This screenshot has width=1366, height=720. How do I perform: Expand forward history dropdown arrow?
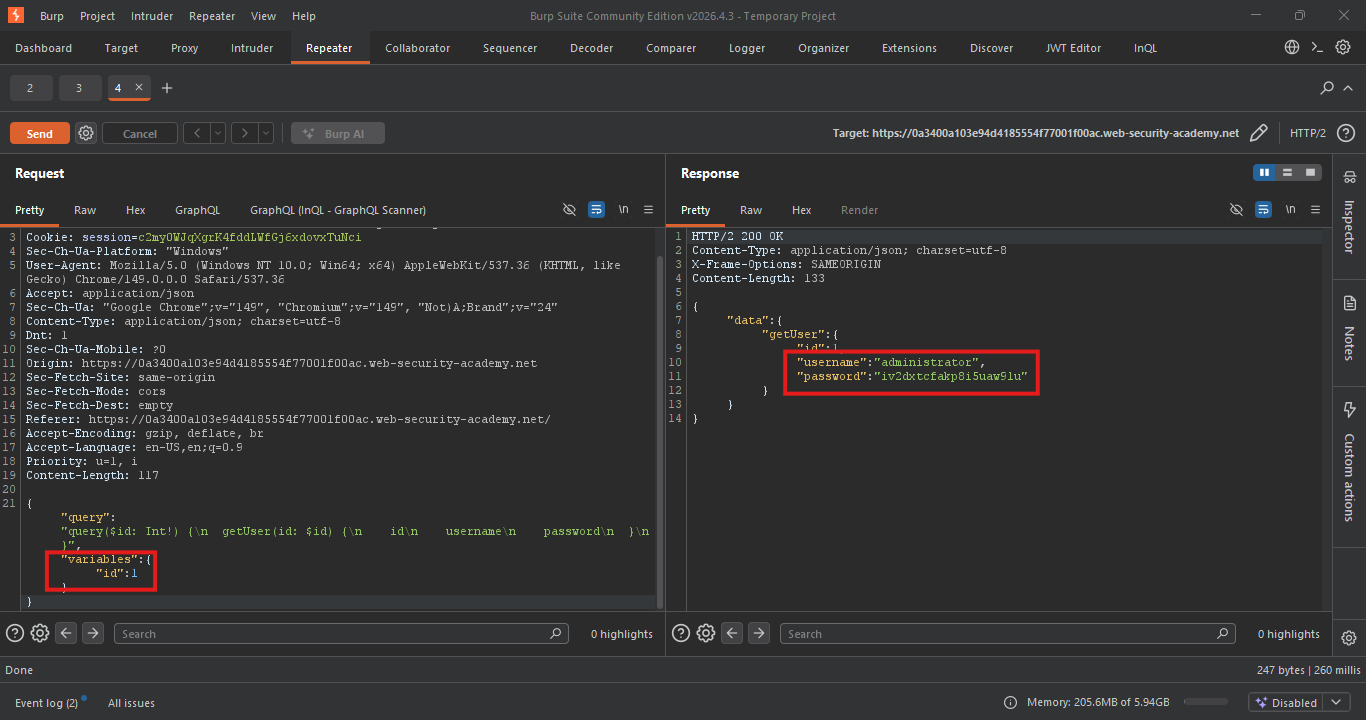point(266,133)
